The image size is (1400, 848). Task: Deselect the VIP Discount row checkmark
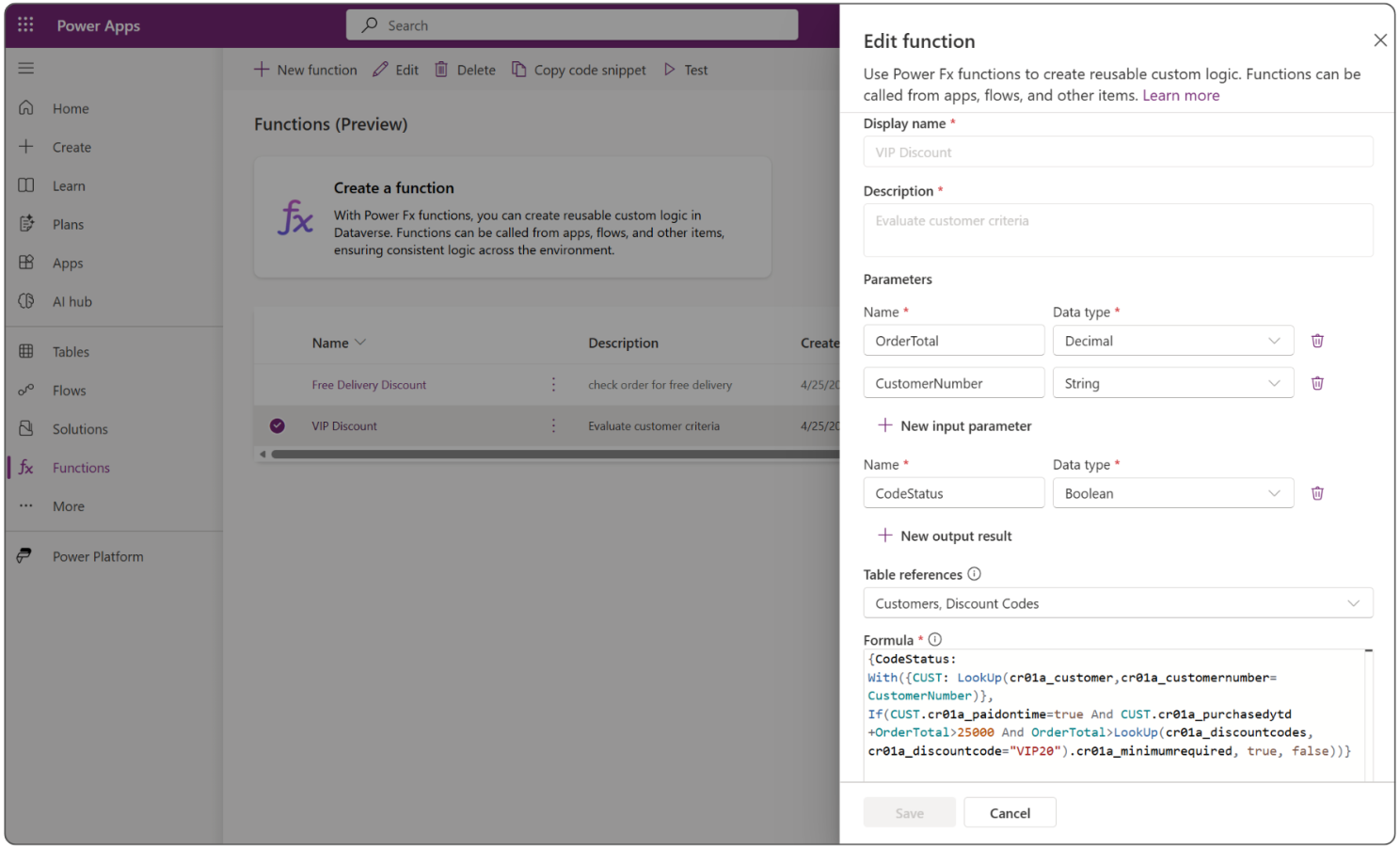(278, 425)
